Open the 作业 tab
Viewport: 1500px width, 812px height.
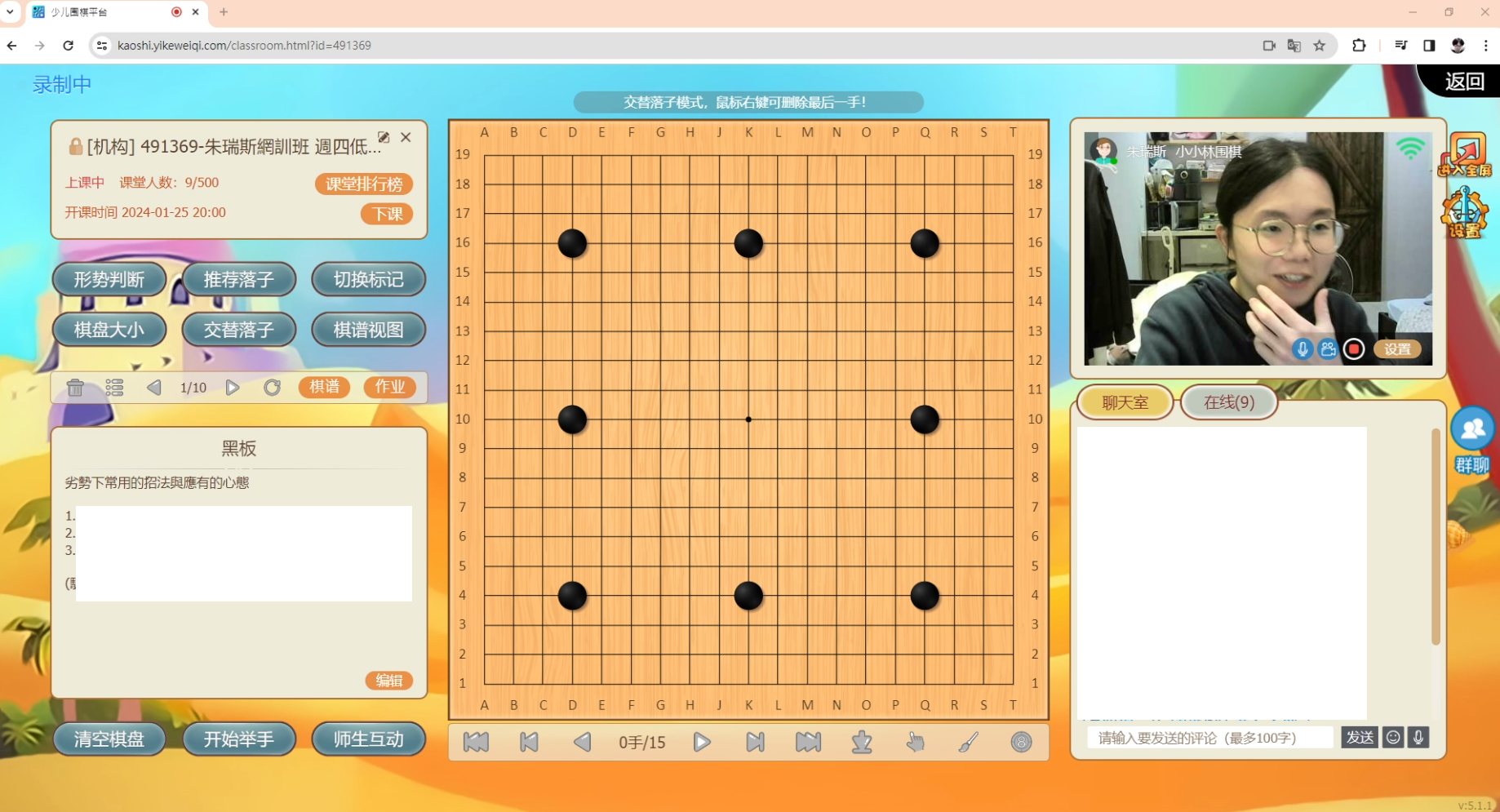tap(390, 387)
